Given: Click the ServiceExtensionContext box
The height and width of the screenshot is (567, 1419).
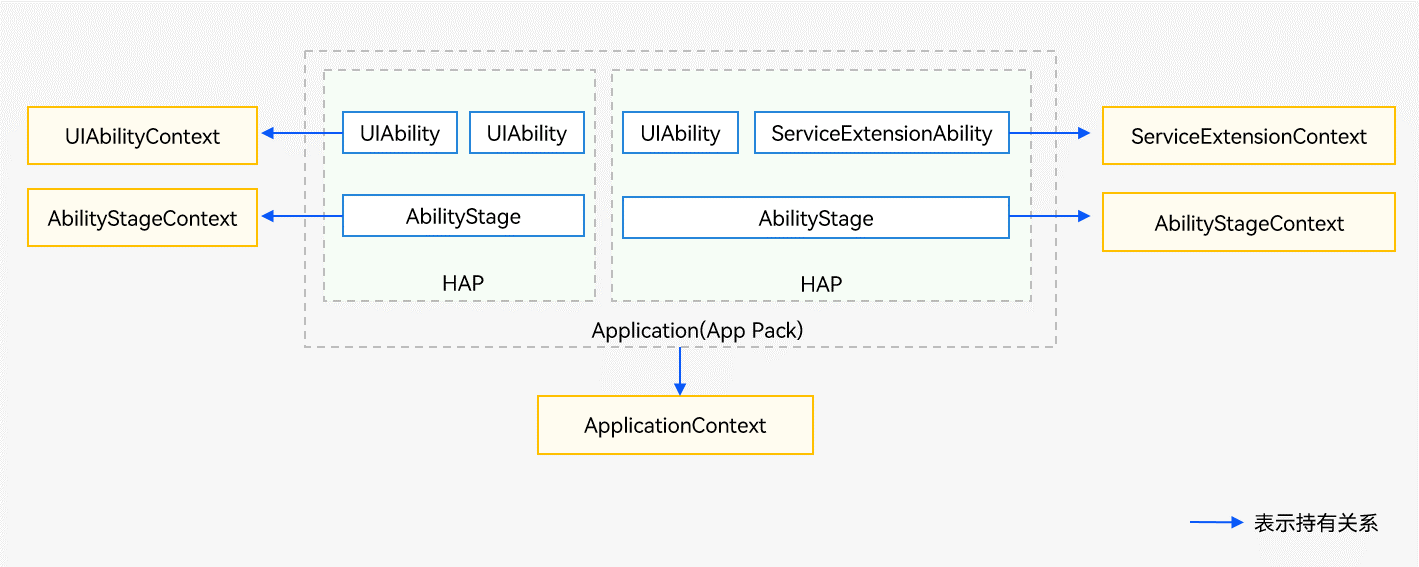Looking at the screenshot, I should (x=1248, y=136).
